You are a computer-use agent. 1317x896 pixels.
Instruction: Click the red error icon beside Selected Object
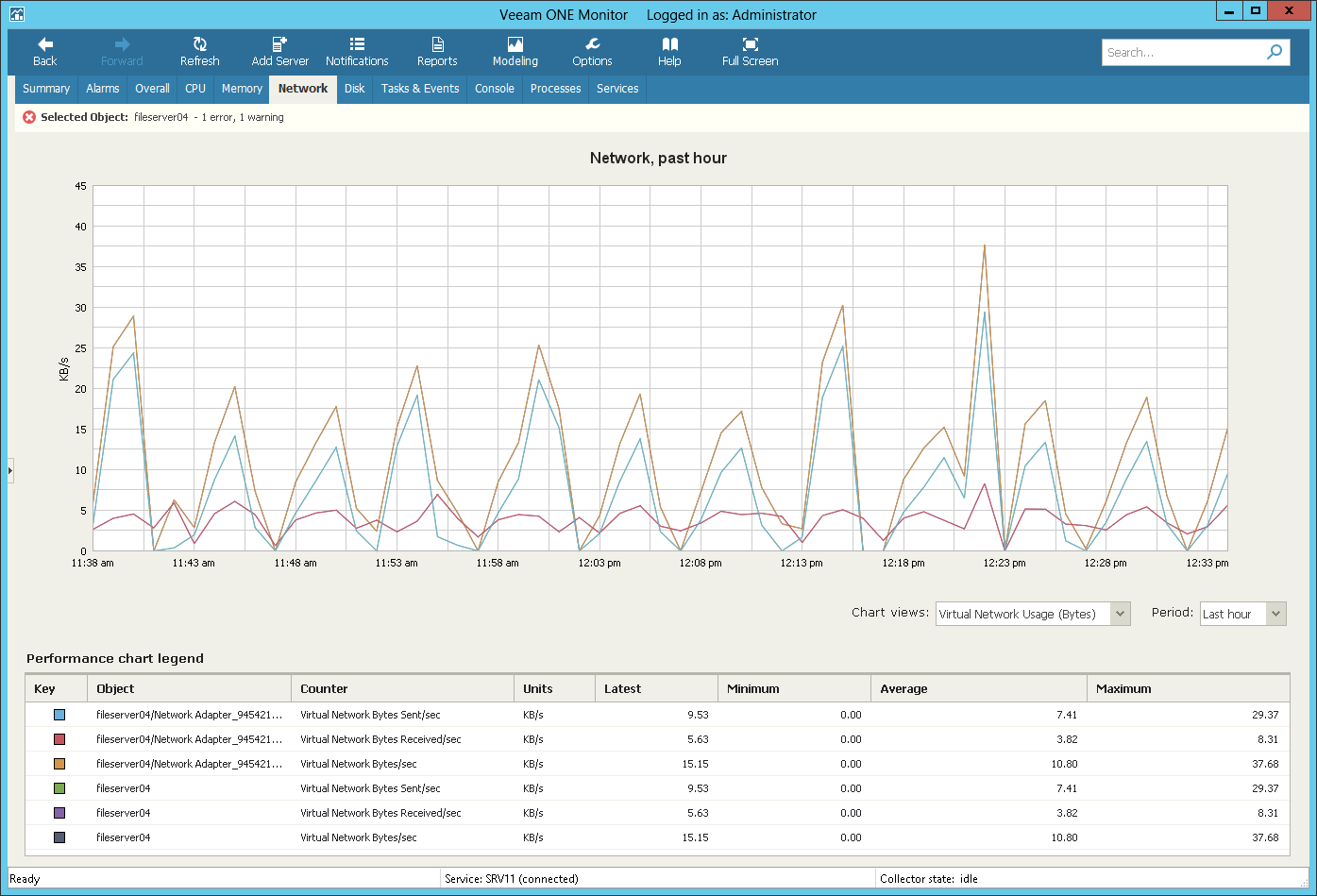(x=29, y=117)
